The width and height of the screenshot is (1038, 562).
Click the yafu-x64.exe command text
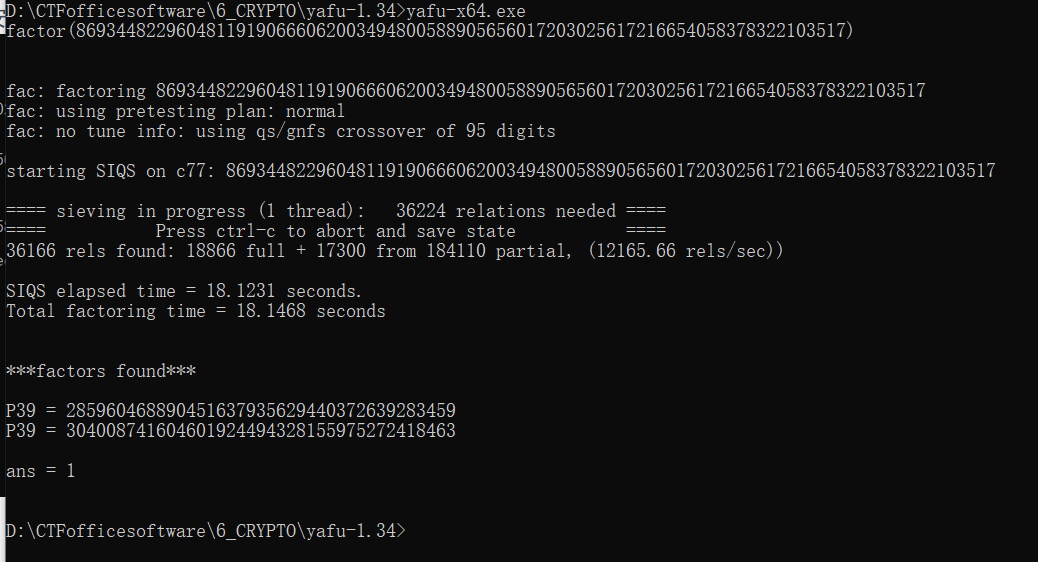466,10
